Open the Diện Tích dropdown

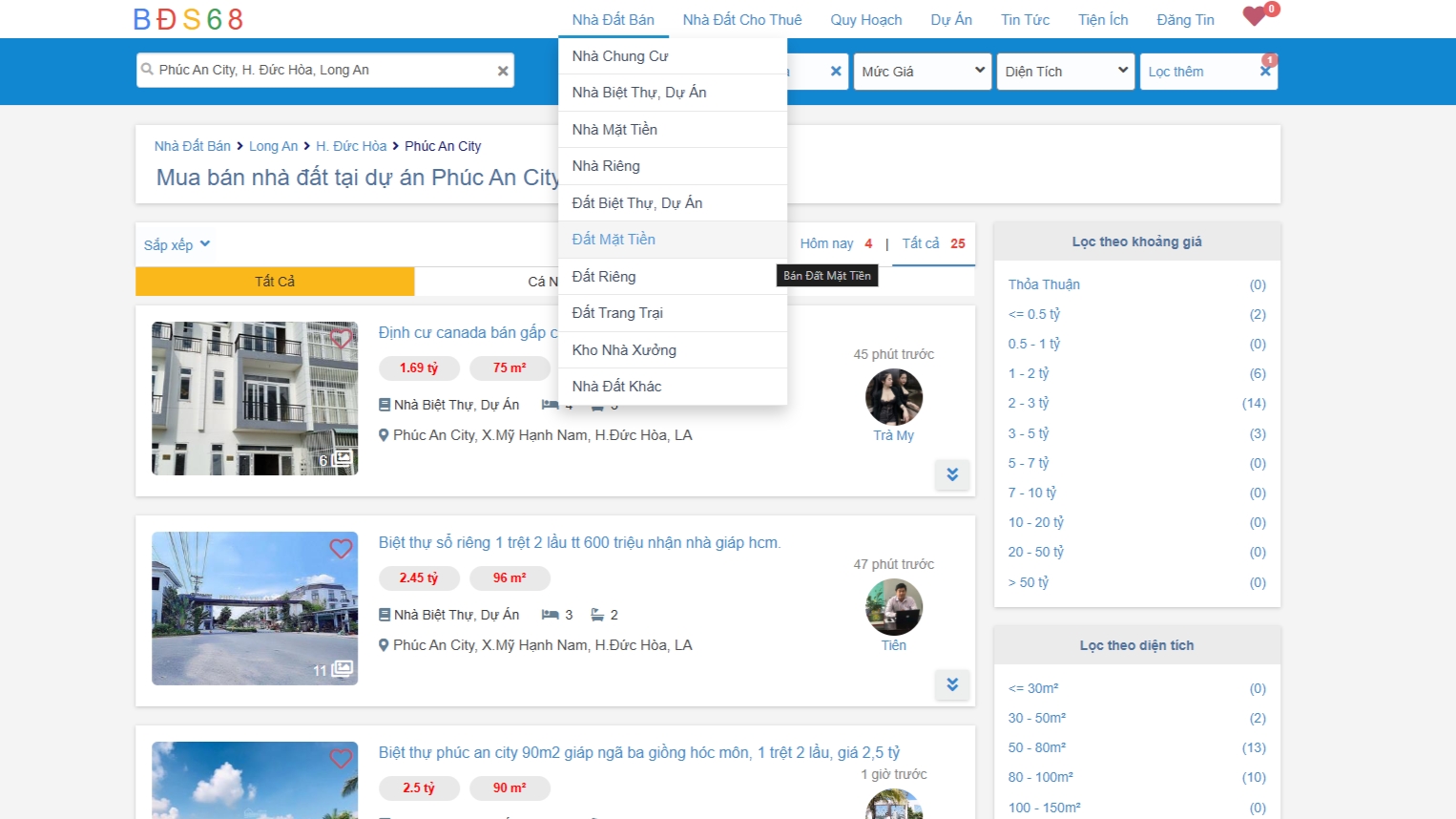(1066, 72)
